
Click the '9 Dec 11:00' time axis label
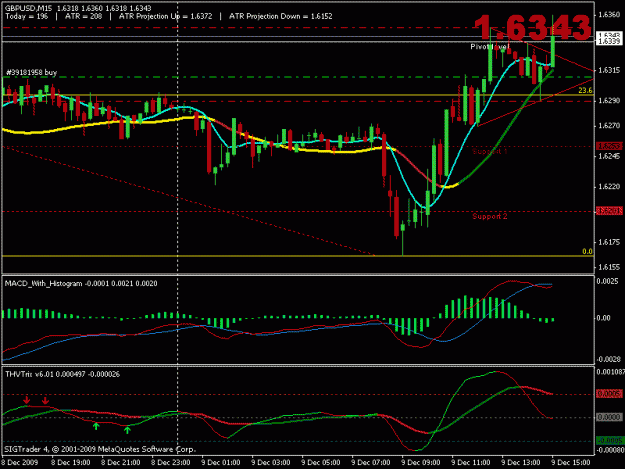coord(470,462)
